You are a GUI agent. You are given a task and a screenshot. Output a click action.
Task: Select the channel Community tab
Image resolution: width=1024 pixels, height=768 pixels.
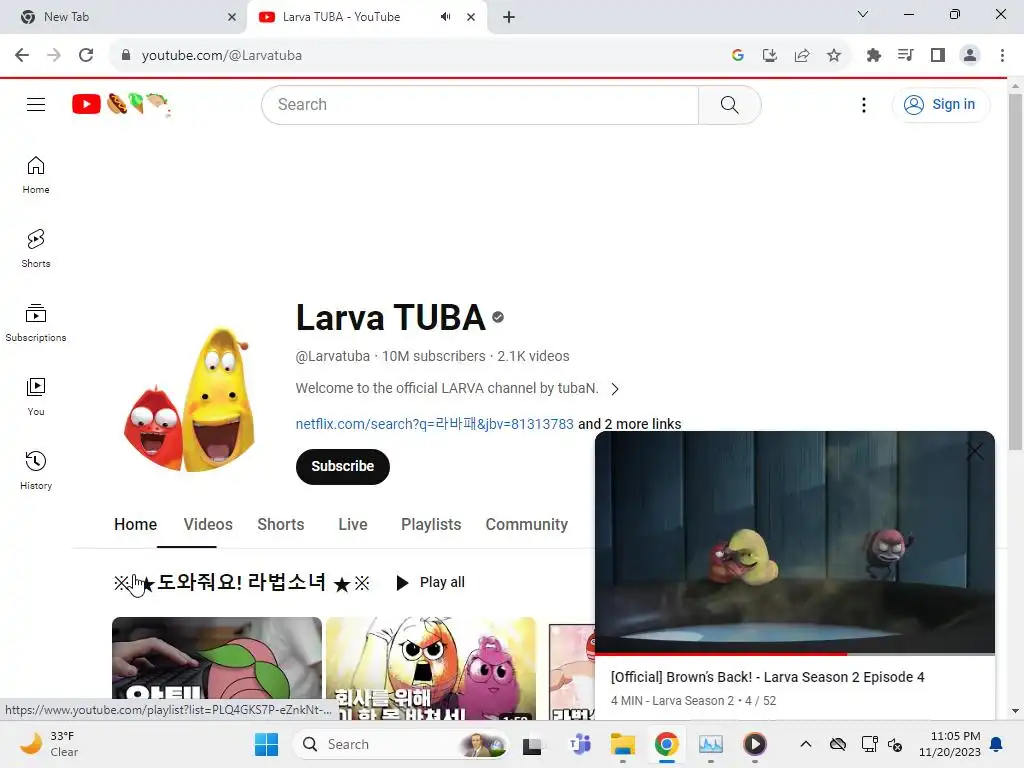click(526, 524)
